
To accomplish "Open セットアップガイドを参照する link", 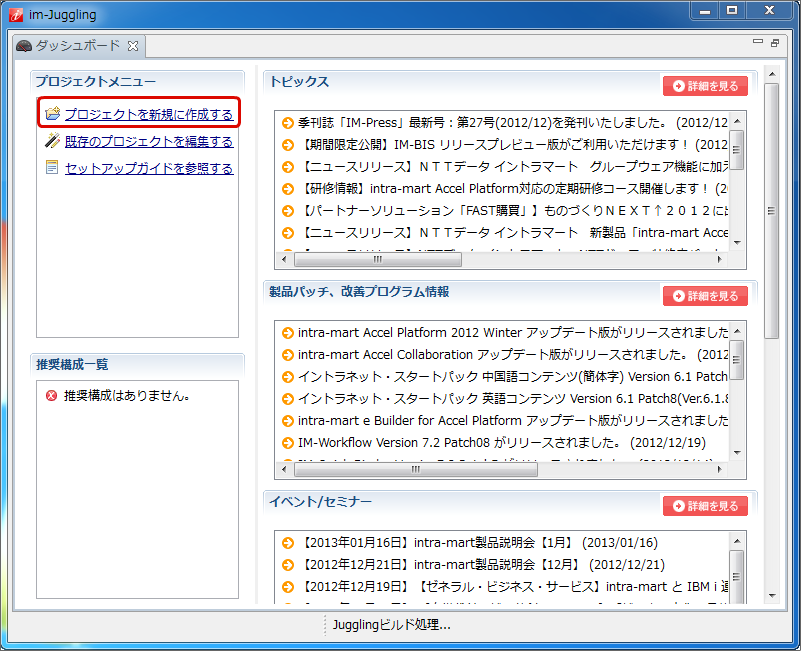I will (149, 169).
